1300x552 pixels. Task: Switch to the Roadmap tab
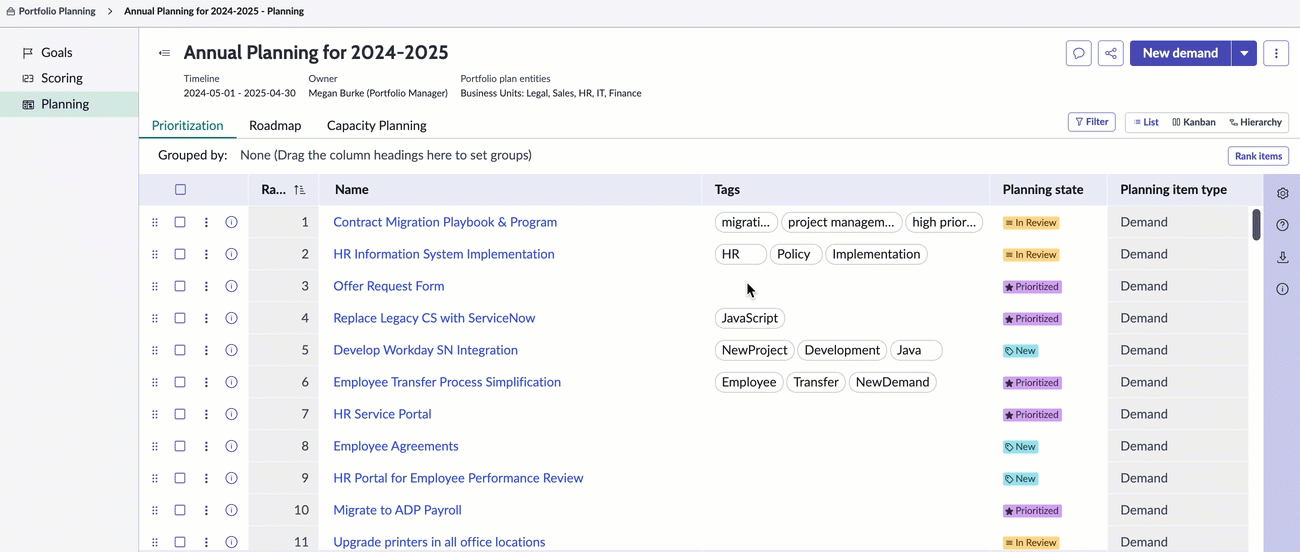coord(275,125)
